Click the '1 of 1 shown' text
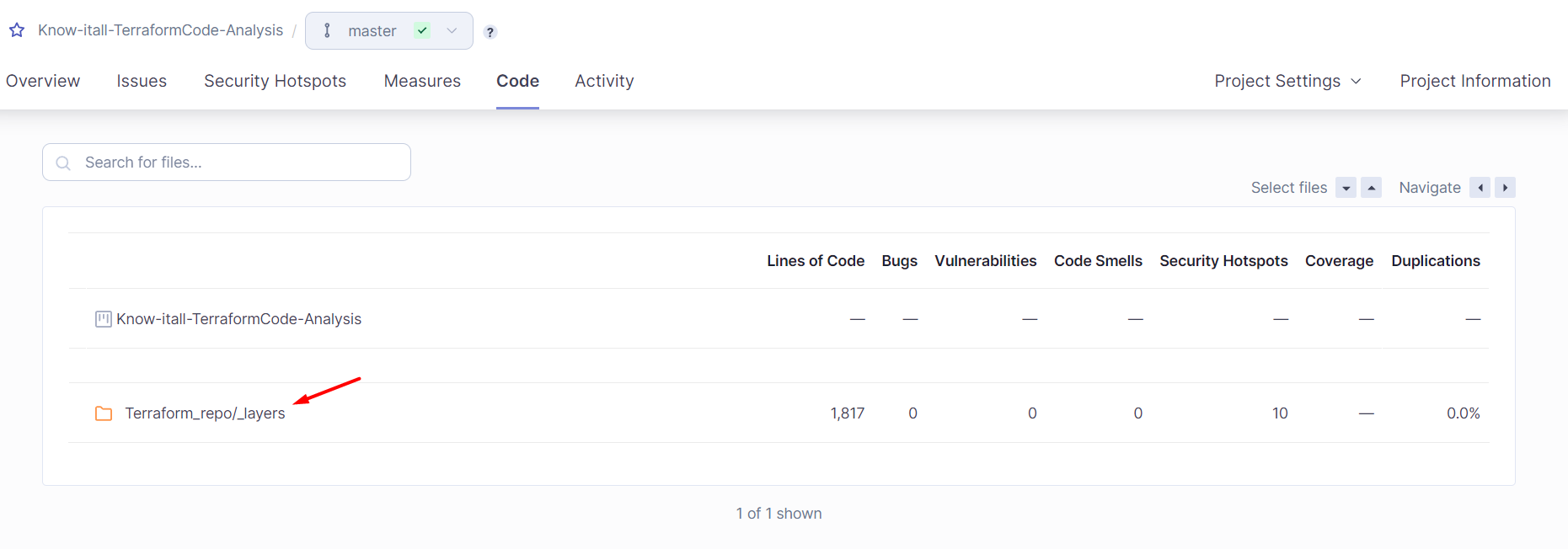Screen dimensions: 1568x549 pos(779,514)
